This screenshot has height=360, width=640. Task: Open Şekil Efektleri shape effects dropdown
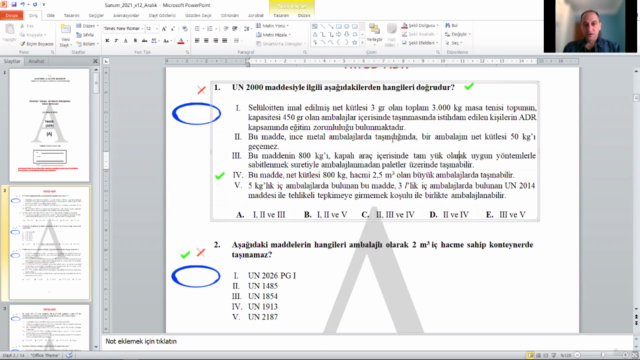pyautogui.click(x=420, y=43)
